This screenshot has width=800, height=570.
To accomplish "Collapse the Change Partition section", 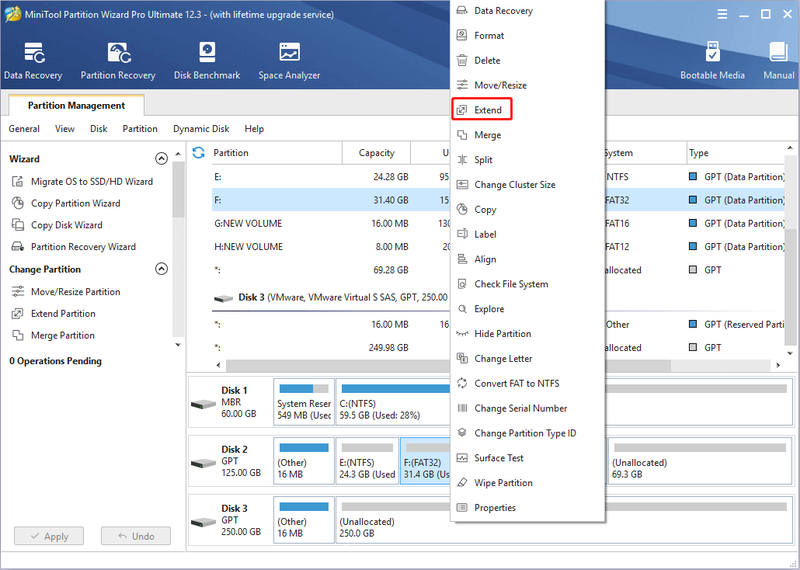I will coord(161,269).
